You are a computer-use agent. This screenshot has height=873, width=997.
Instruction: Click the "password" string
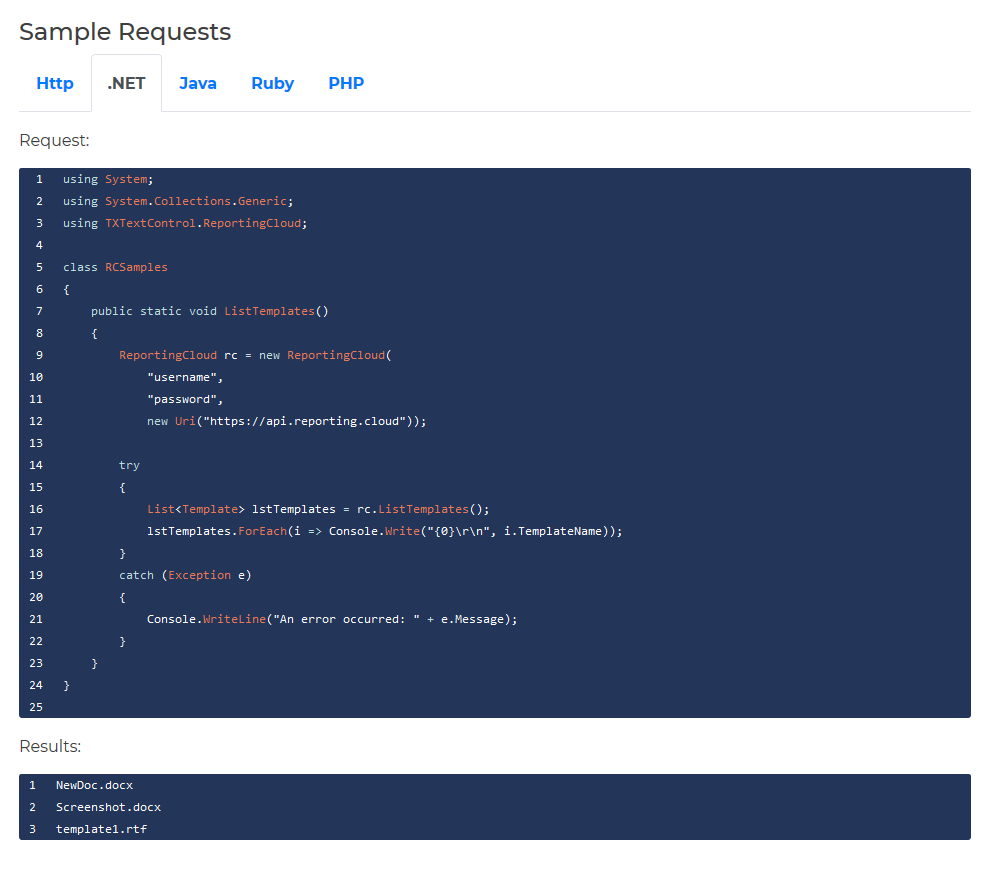[182, 399]
